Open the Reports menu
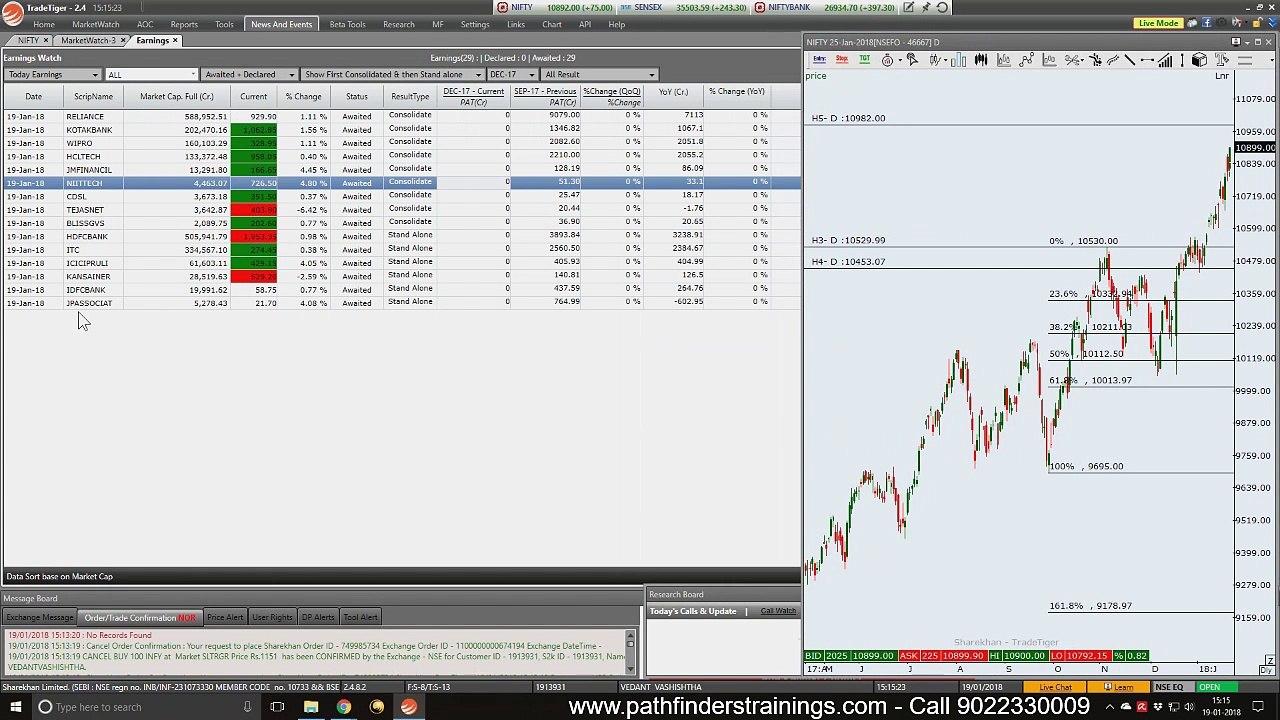This screenshot has width=1280, height=720. [184, 24]
